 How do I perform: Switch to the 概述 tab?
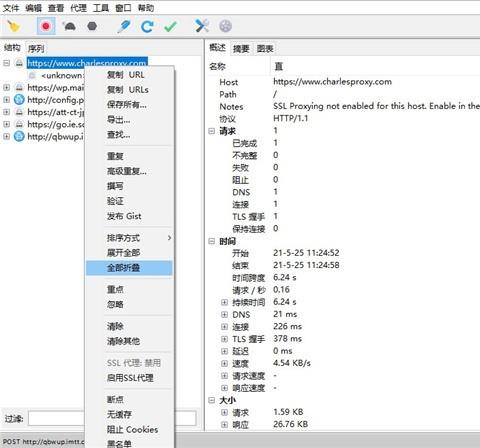point(217,48)
